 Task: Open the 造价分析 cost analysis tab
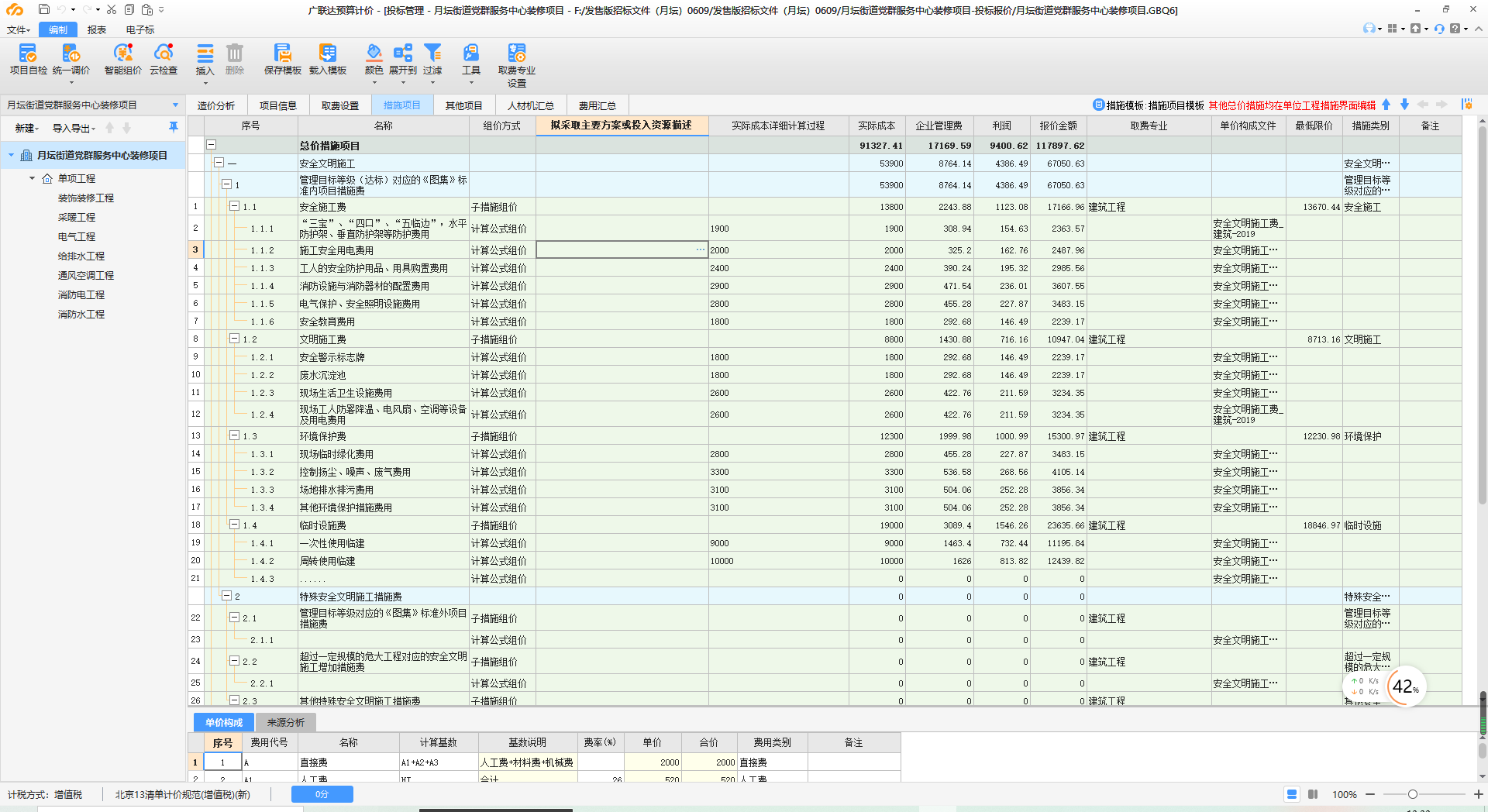(x=216, y=105)
